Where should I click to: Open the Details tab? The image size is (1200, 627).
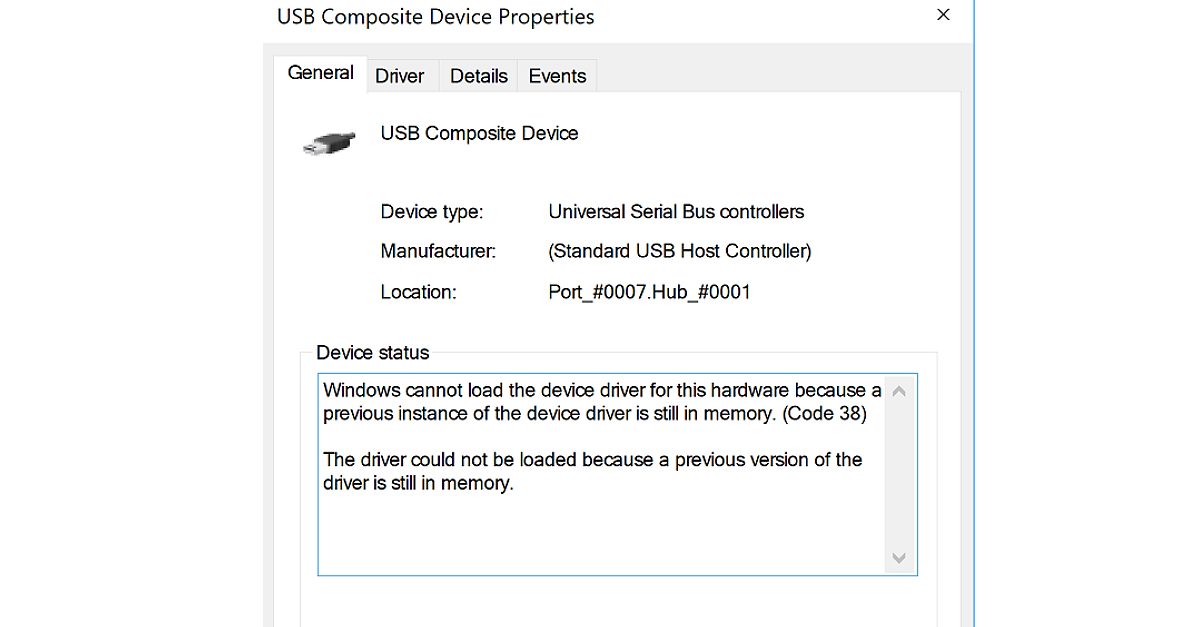[x=478, y=75]
